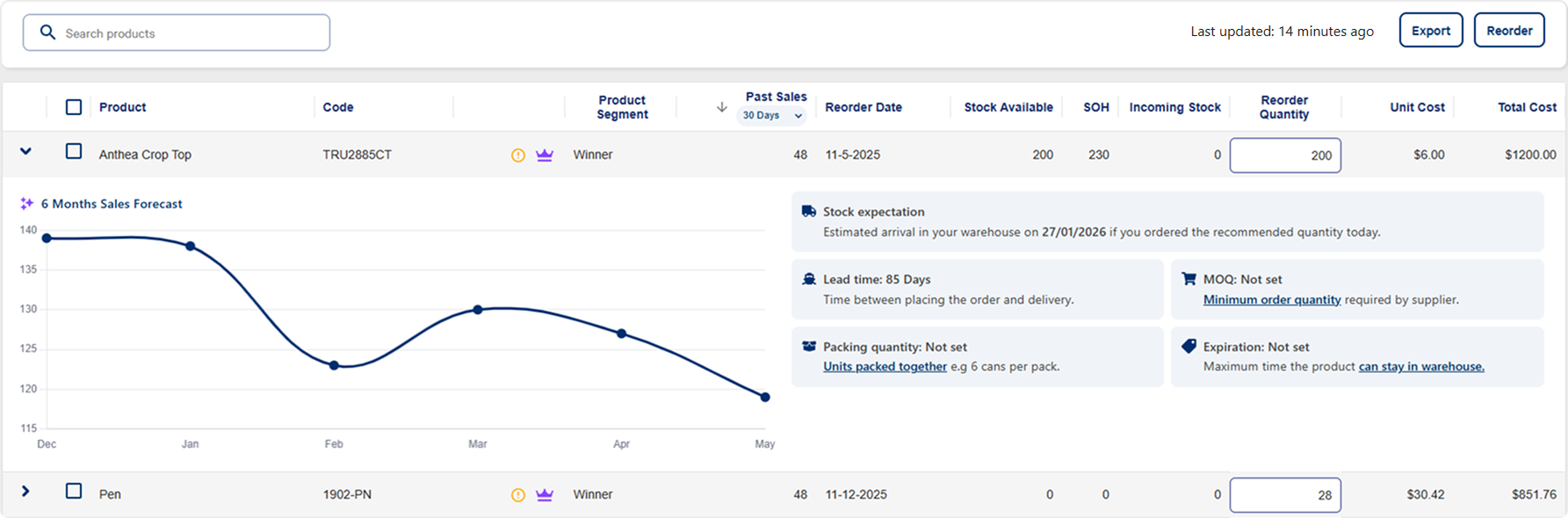
Task: Check the Anthea Crop Top row checkbox
Action: click(x=74, y=152)
